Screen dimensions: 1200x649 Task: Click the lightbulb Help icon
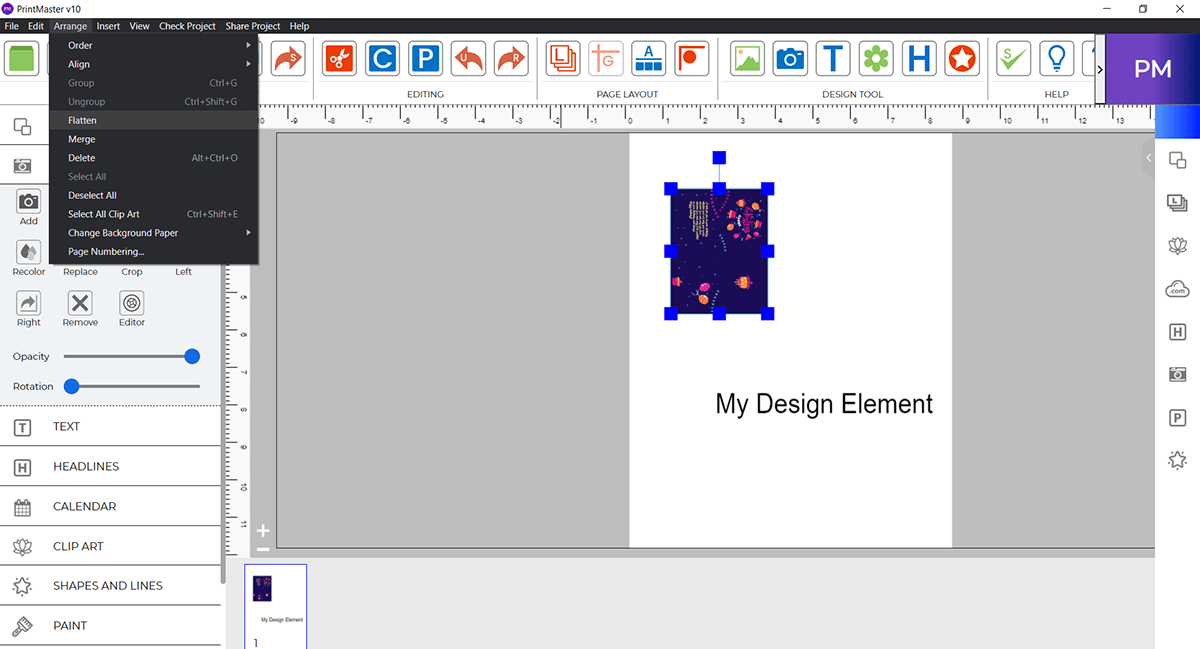click(x=1056, y=58)
